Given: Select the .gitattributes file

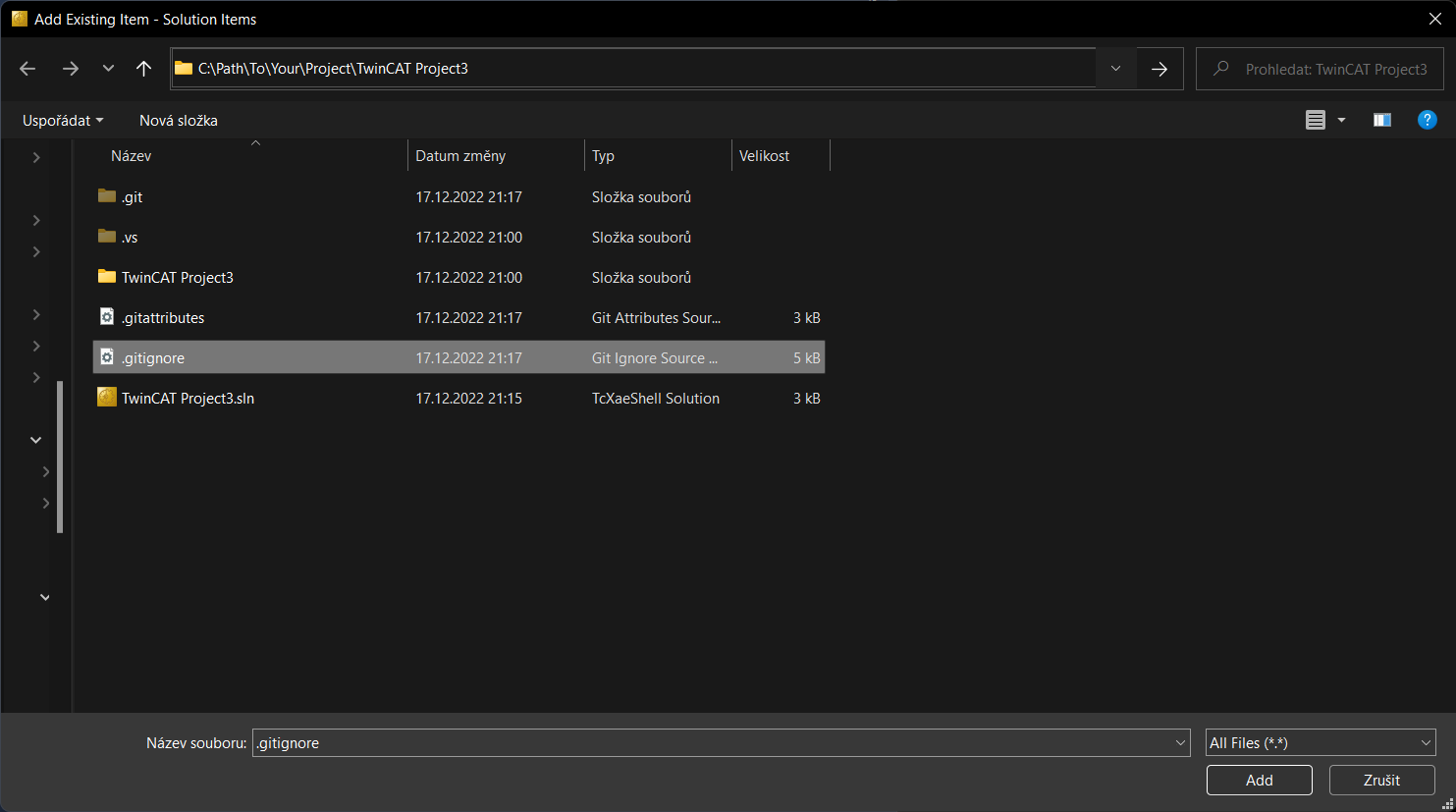Looking at the screenshot, I should pos(163,318).
